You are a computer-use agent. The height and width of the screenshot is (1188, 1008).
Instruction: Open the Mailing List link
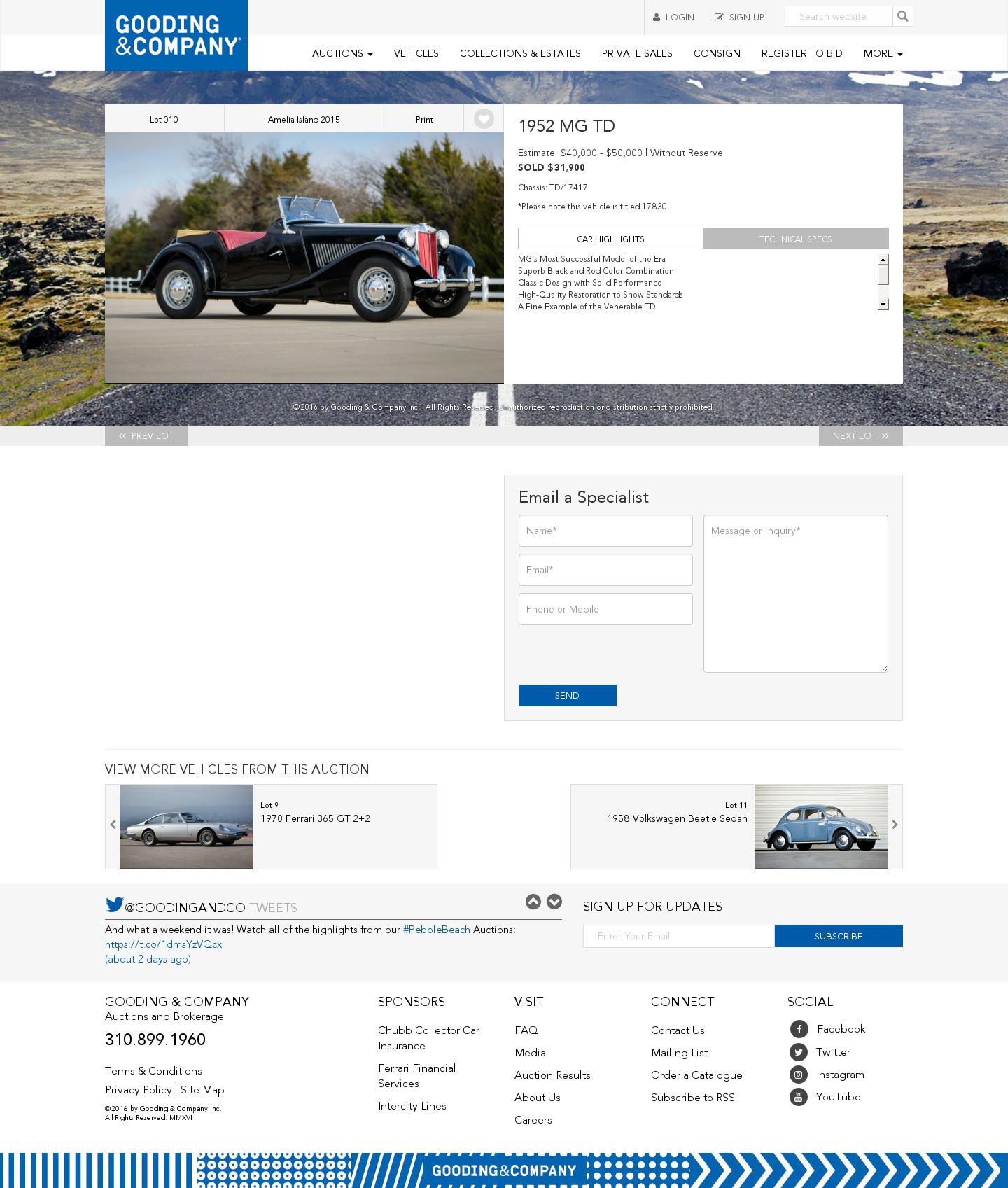click(680, 1053)
